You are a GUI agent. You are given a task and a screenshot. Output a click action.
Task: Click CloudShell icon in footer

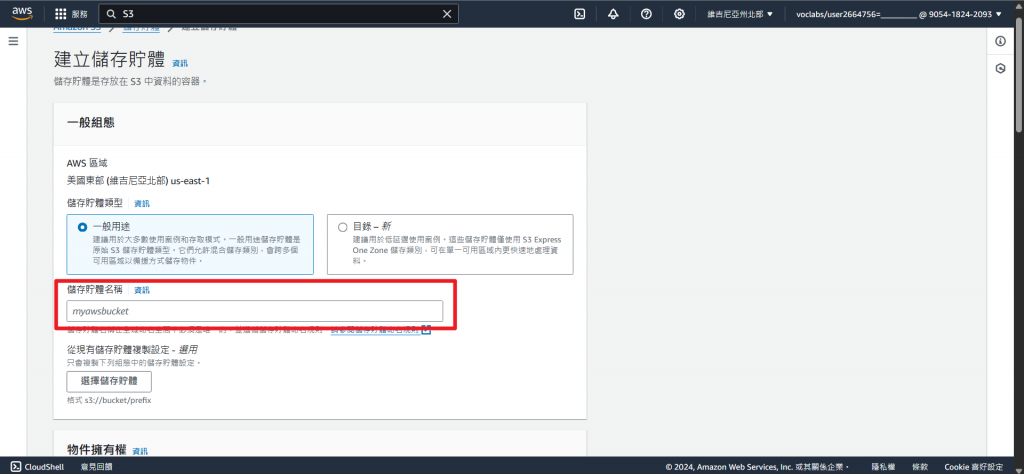15,467
